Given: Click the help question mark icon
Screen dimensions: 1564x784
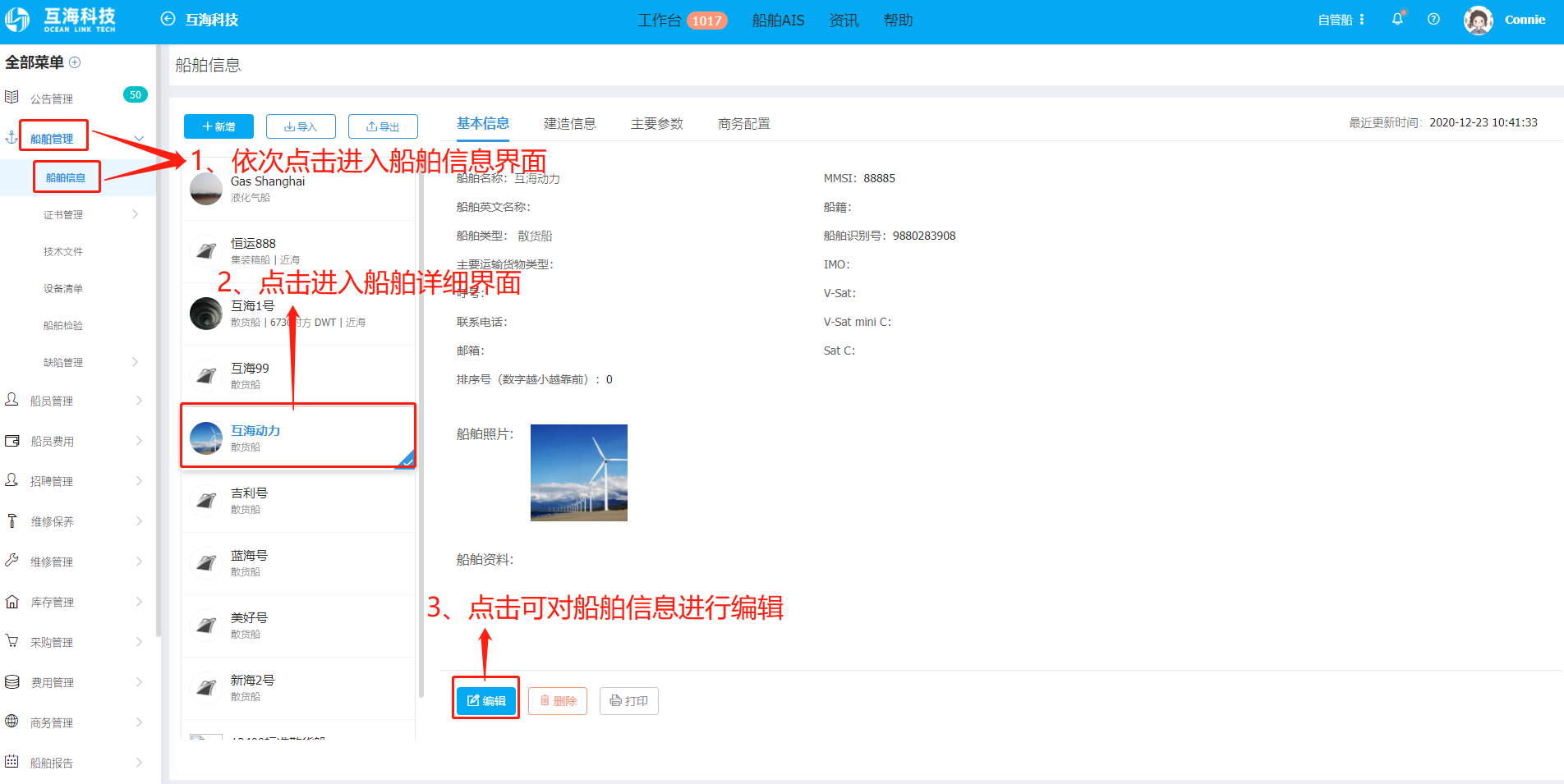Looking at the screenshot, I should [x=1433, y=19].
